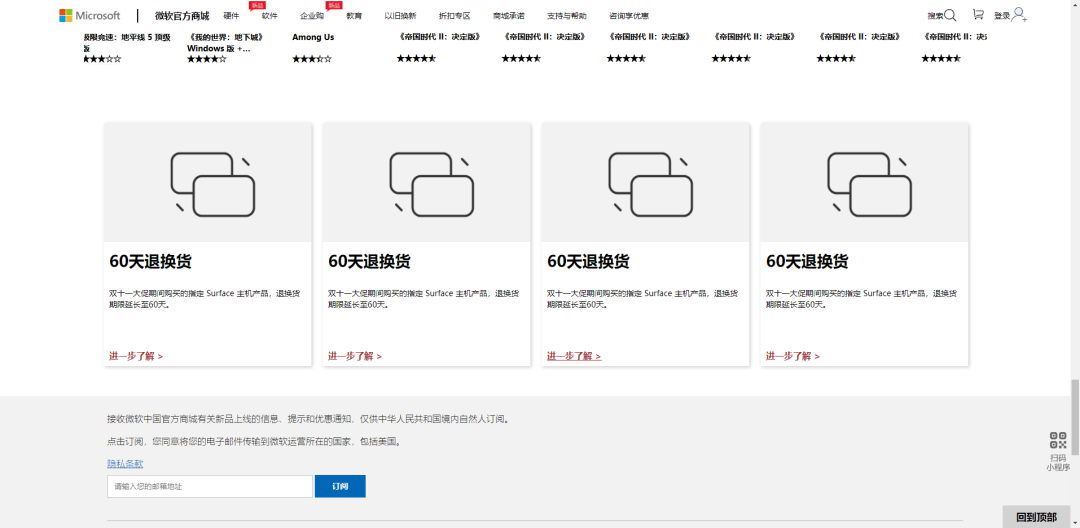Image resolution: width=1080 pixels, height=528 pixels.
Task: Open the 企业购 menu
Action: pyautogui.click(x=312, y=16)
